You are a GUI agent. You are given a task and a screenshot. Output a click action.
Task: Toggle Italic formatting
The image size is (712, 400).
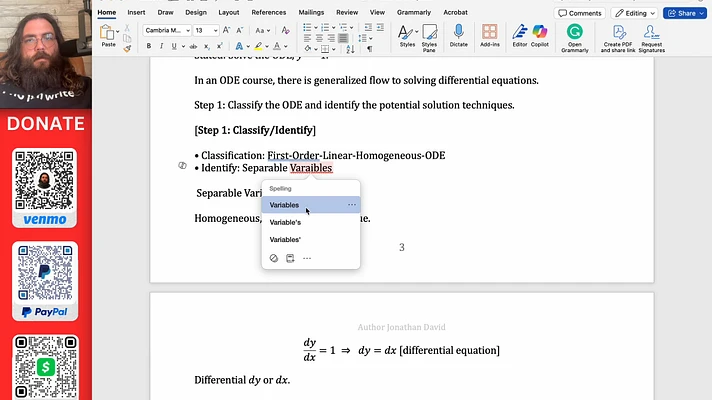[x=161, y=46]
